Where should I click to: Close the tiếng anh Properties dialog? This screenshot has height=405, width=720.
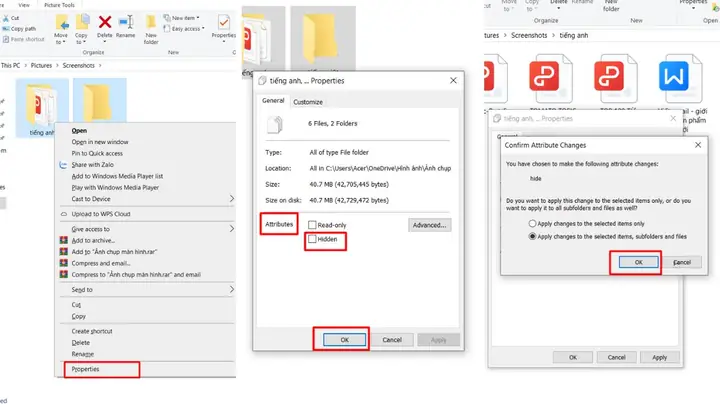click(x=453, y=80)
